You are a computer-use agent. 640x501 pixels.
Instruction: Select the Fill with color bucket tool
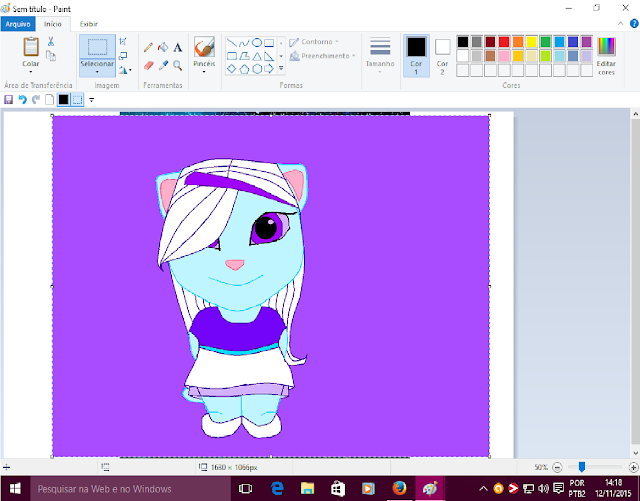pyautogui.click(x=163, y=47)
